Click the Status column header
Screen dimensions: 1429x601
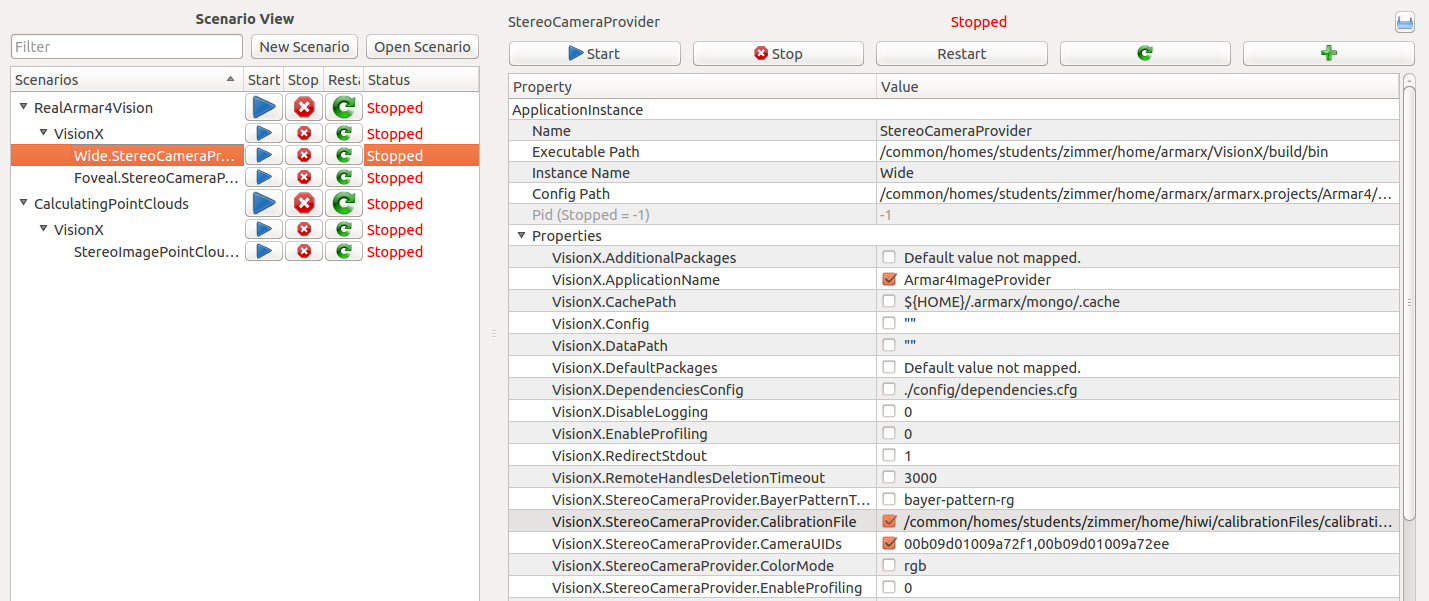point(421,79)
